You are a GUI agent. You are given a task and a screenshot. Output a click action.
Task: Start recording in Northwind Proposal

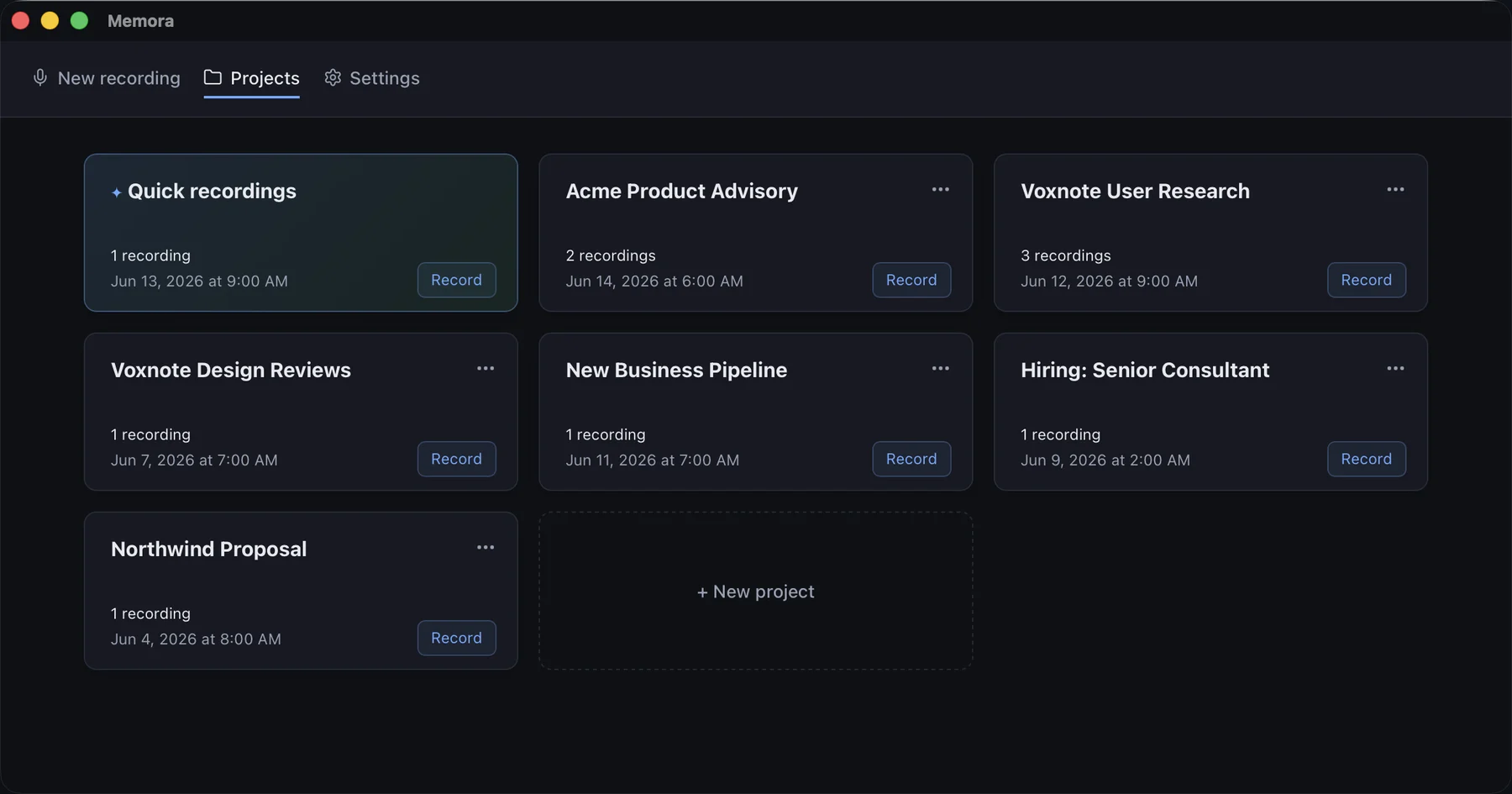coord(457,638)
